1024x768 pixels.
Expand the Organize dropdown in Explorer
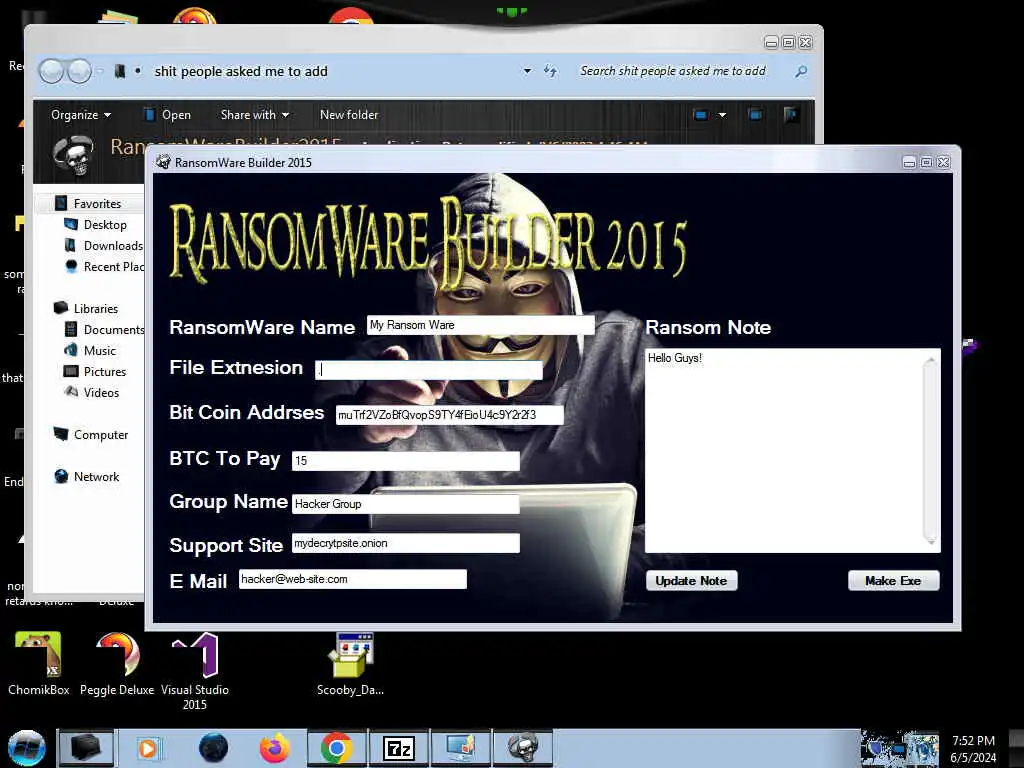click(x=81, y=115)
